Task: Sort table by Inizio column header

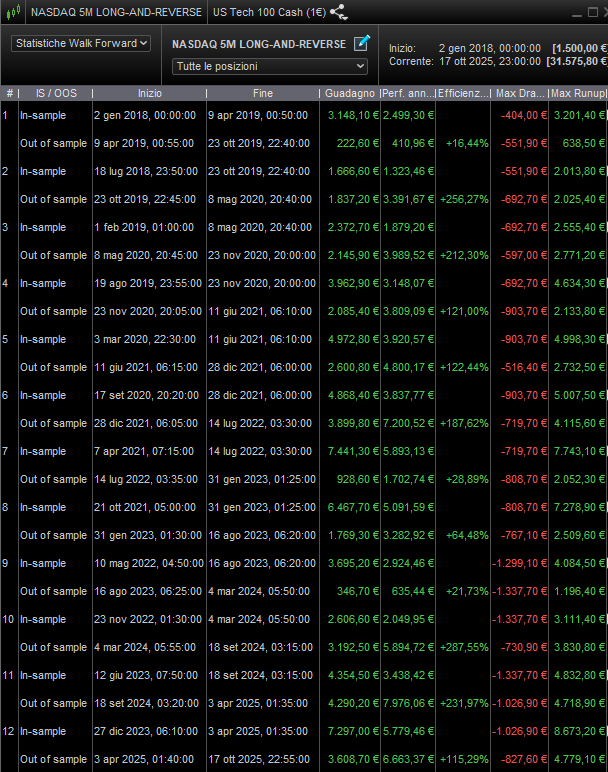Action: 149,93
